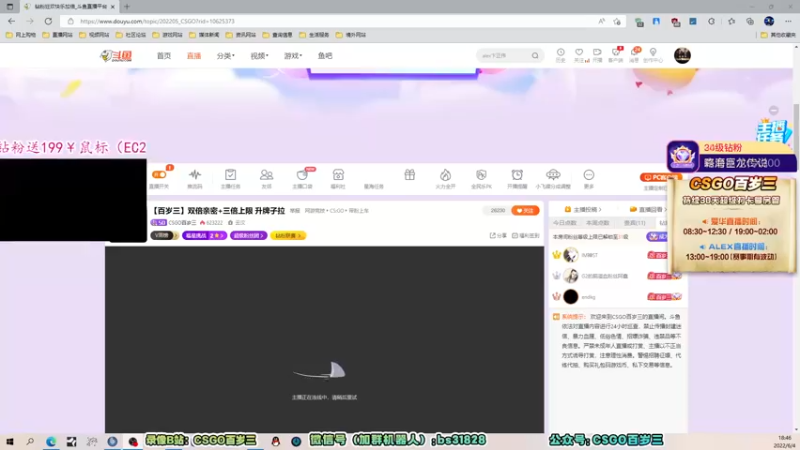This screenshot has width=800, height=450.
Task: Open the broadcast camera icon in header
Action: pos(597,53)
